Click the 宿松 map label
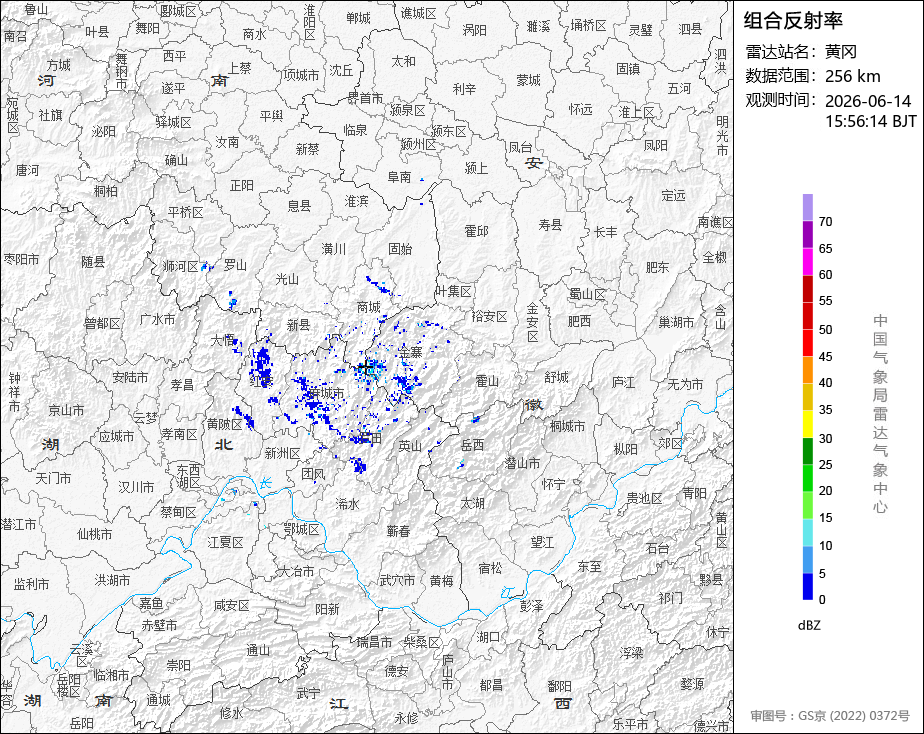924x734 pixels. coord(490,568)
